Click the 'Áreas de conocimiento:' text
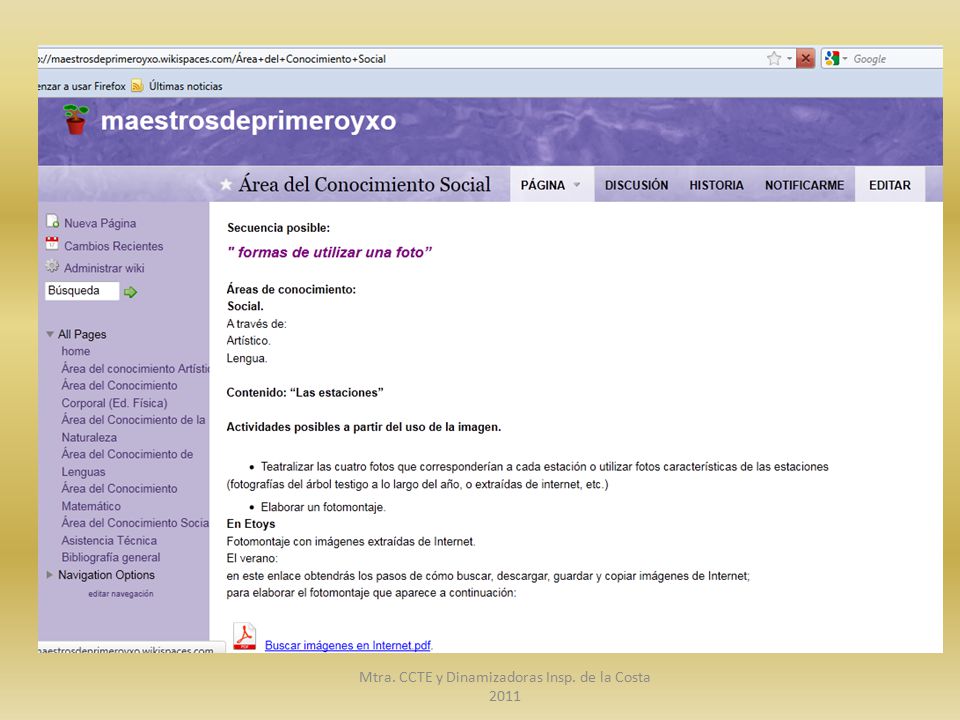Image resolution: width=960 pixels, height=720 pixels. coord(291,290)
